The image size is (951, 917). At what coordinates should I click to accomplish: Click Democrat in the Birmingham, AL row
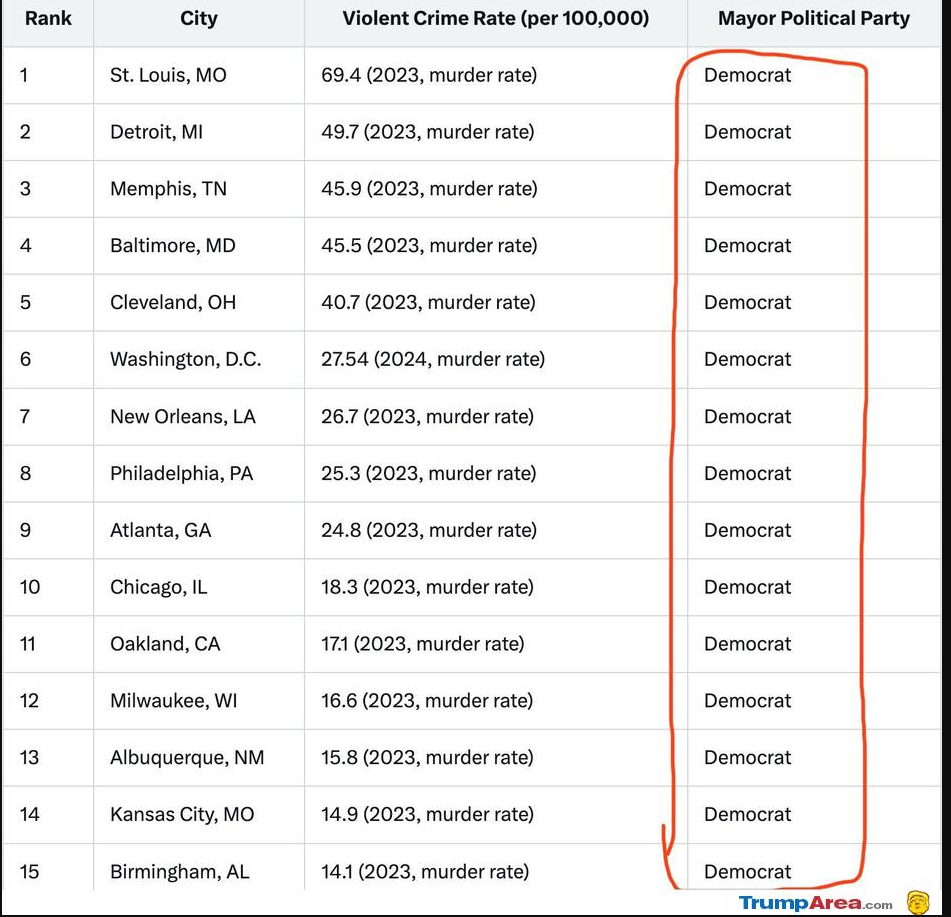coord(747,872)
